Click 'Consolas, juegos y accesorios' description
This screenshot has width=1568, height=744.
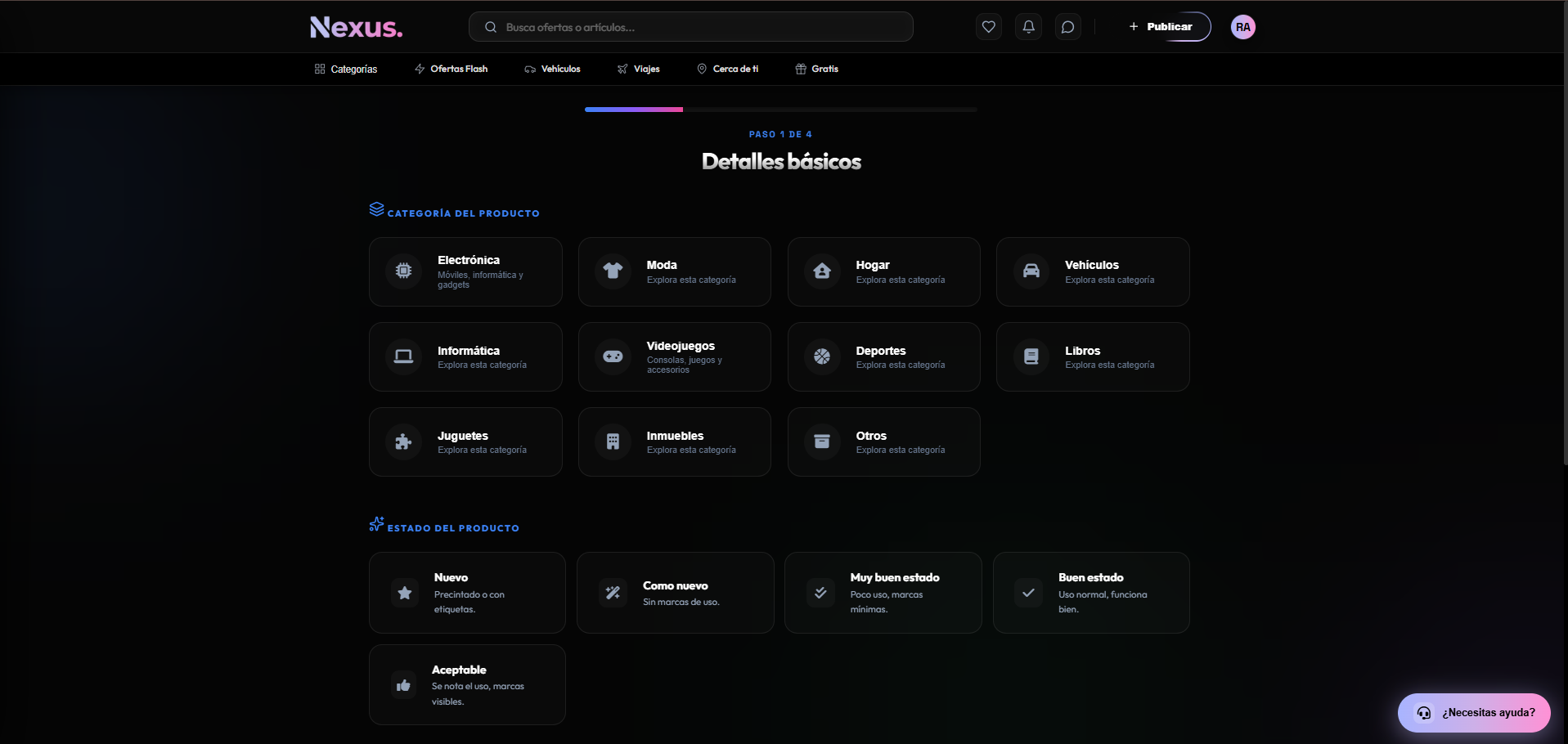pos(685,365)
